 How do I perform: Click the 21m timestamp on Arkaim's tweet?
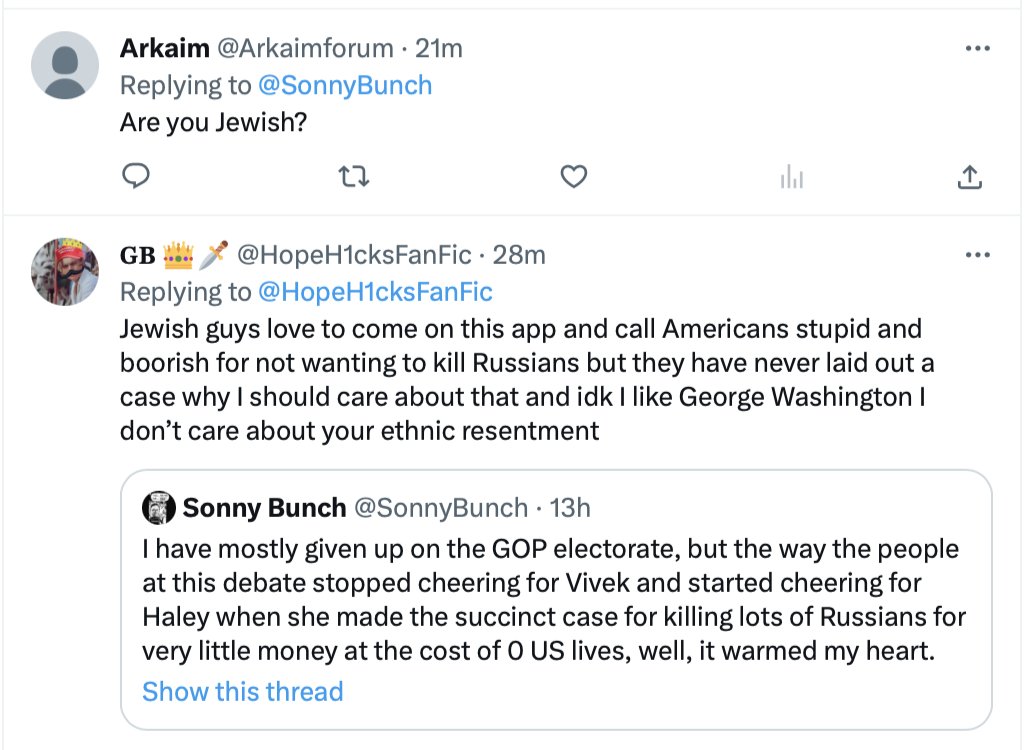439,48
